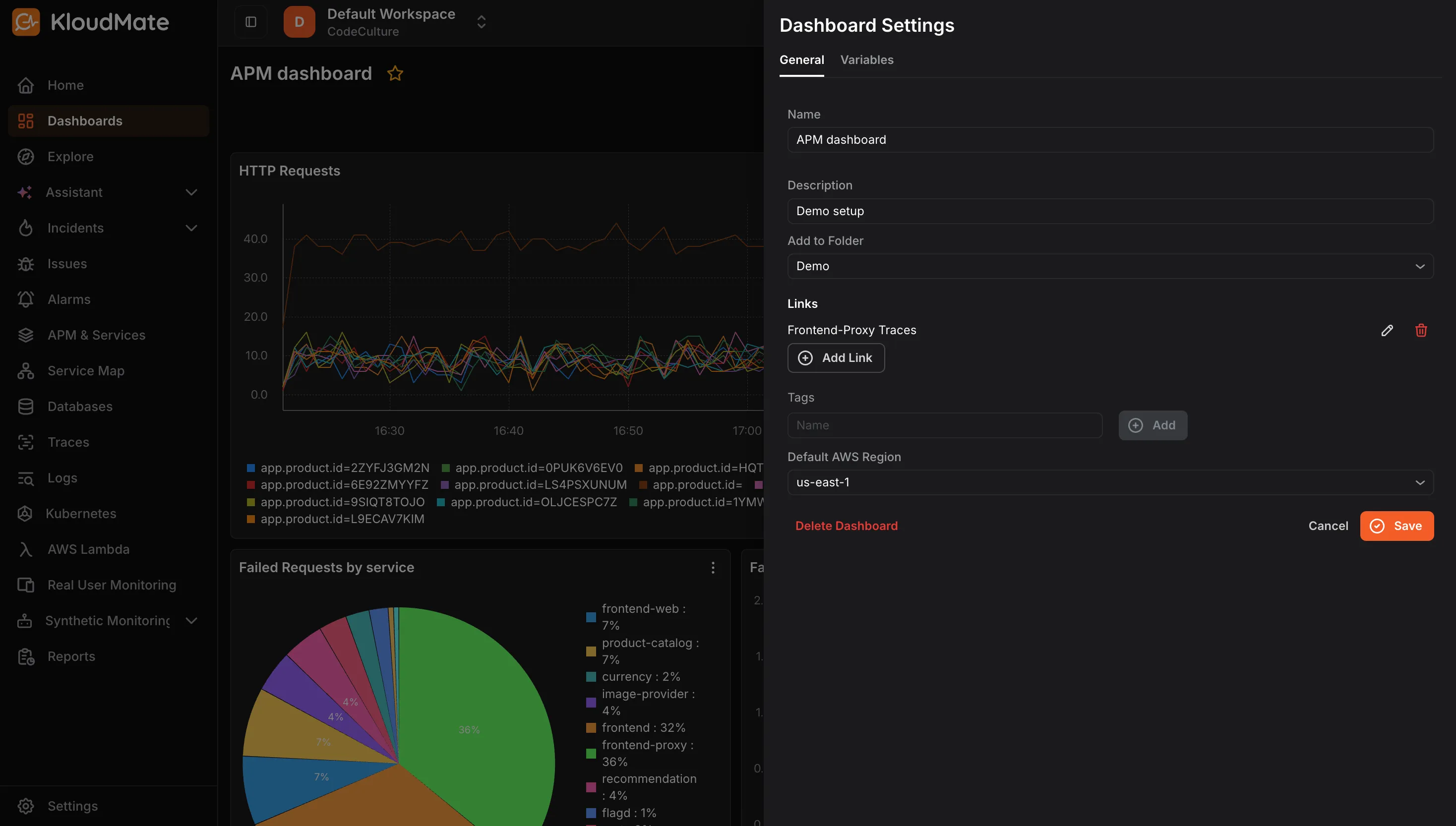The height and width of the screenshot is (826, 1456).
Task: Delete the Frontend-Proxy Traces link
Action: click(1421, 330)
